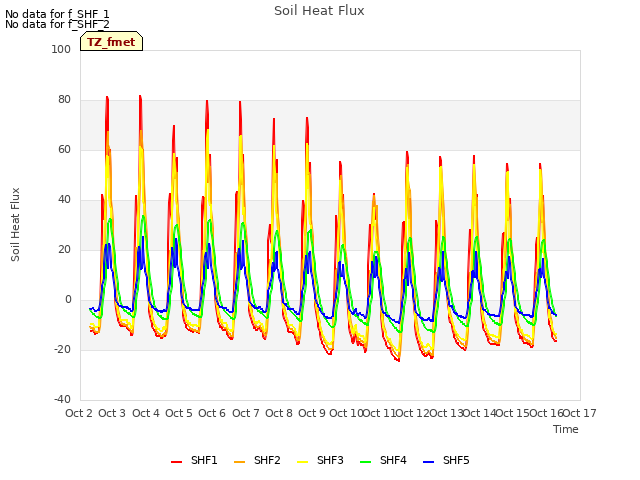Click the 20 y-axis tick label

[64, 249]
